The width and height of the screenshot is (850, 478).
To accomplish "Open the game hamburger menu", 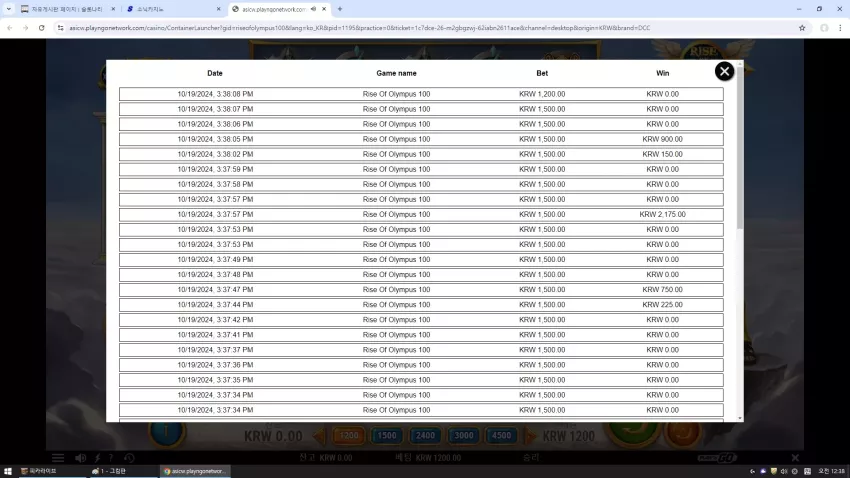I will [x=58, y=458].
